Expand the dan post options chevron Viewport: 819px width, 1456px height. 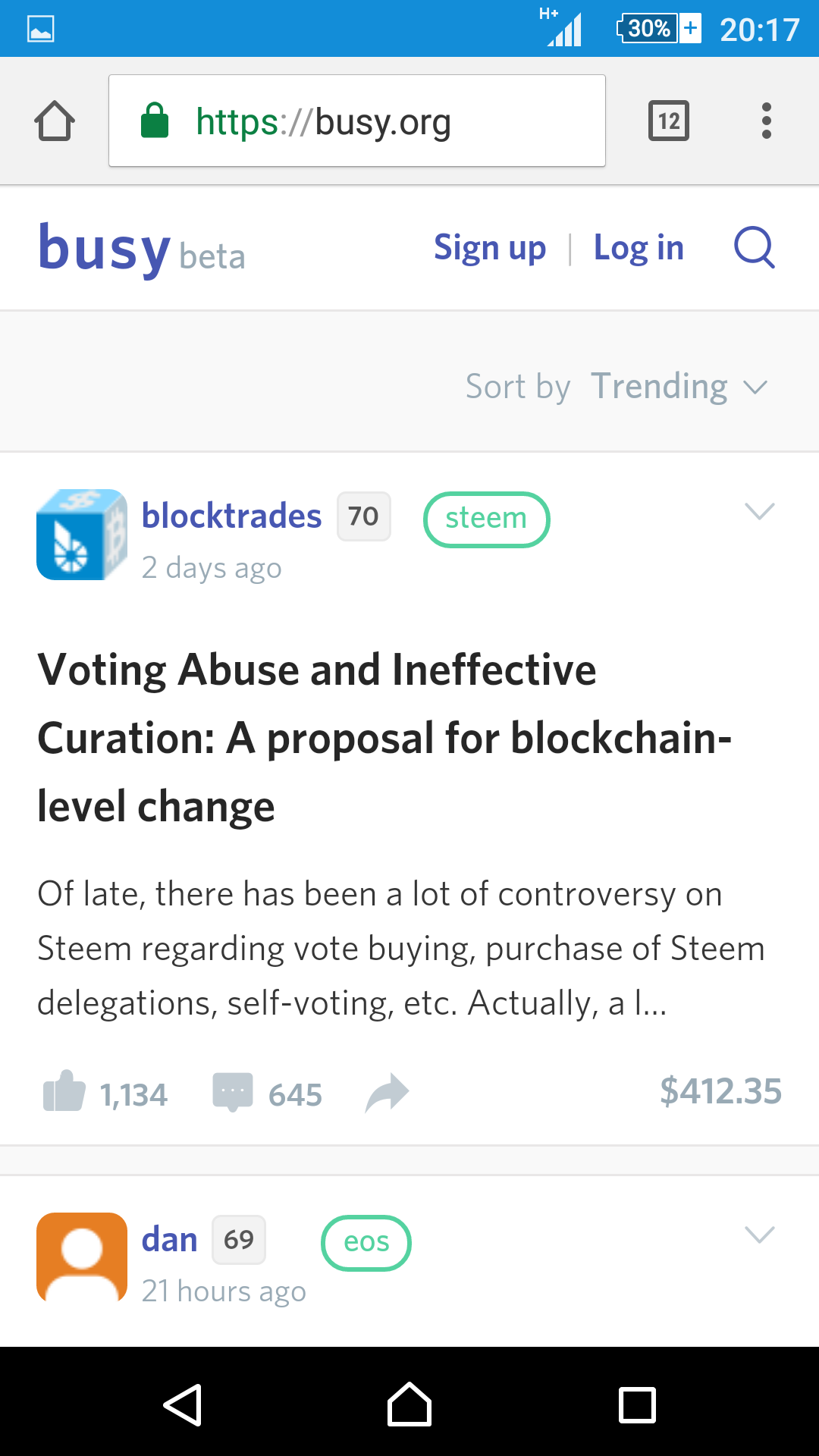759,1235
